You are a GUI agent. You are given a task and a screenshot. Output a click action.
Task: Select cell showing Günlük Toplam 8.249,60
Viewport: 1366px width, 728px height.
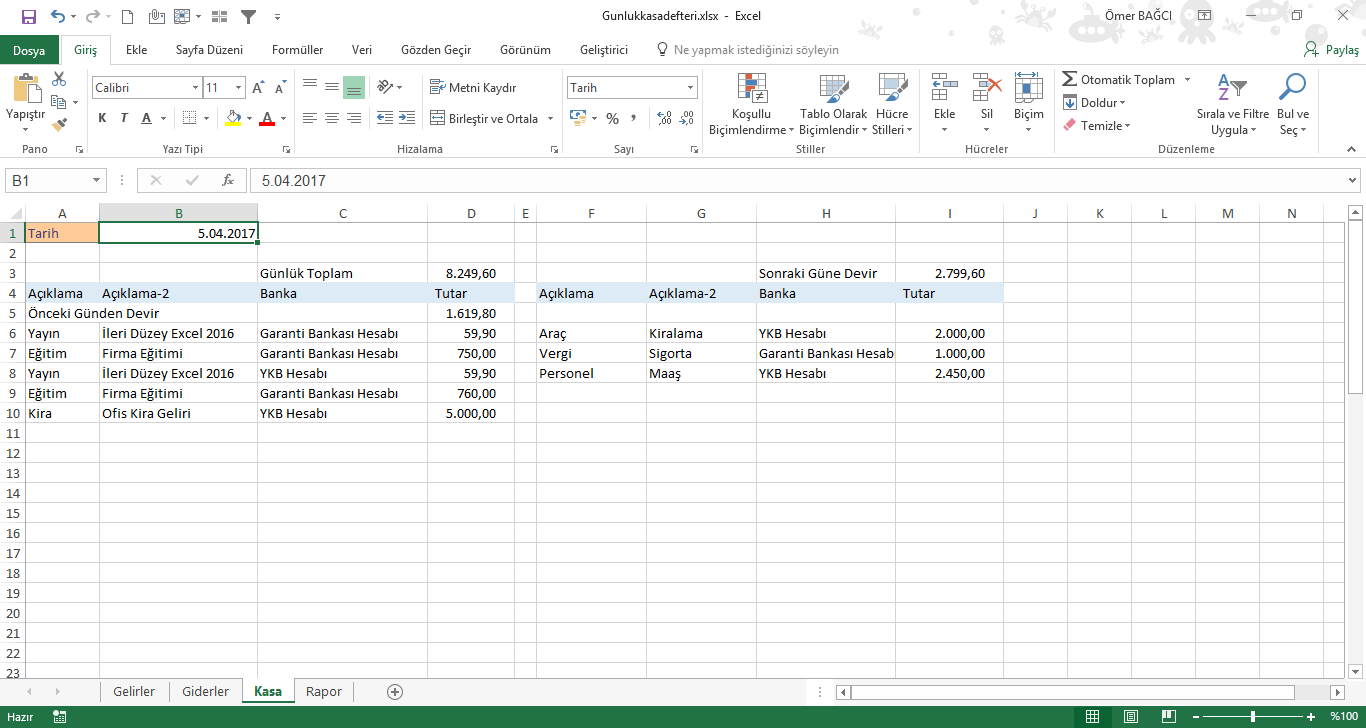[471, 273]
